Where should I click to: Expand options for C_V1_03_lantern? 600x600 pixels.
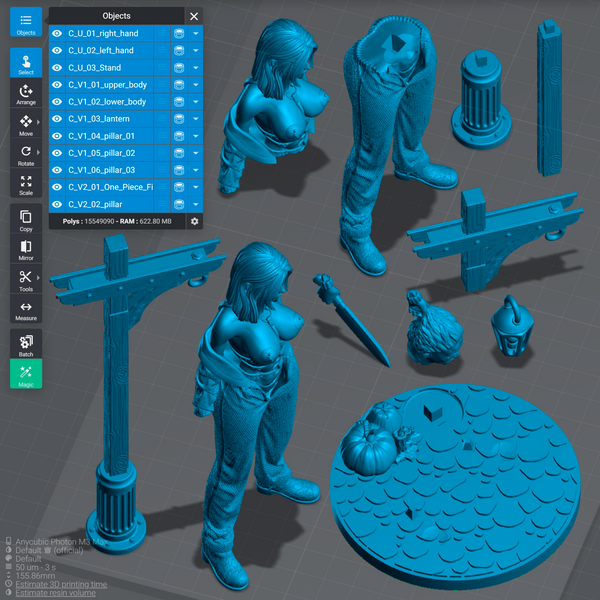(196, 119)
